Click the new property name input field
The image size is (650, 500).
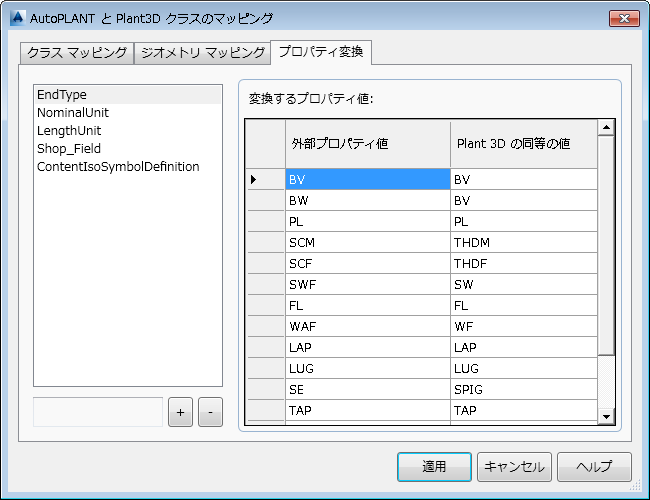point(98,412)
